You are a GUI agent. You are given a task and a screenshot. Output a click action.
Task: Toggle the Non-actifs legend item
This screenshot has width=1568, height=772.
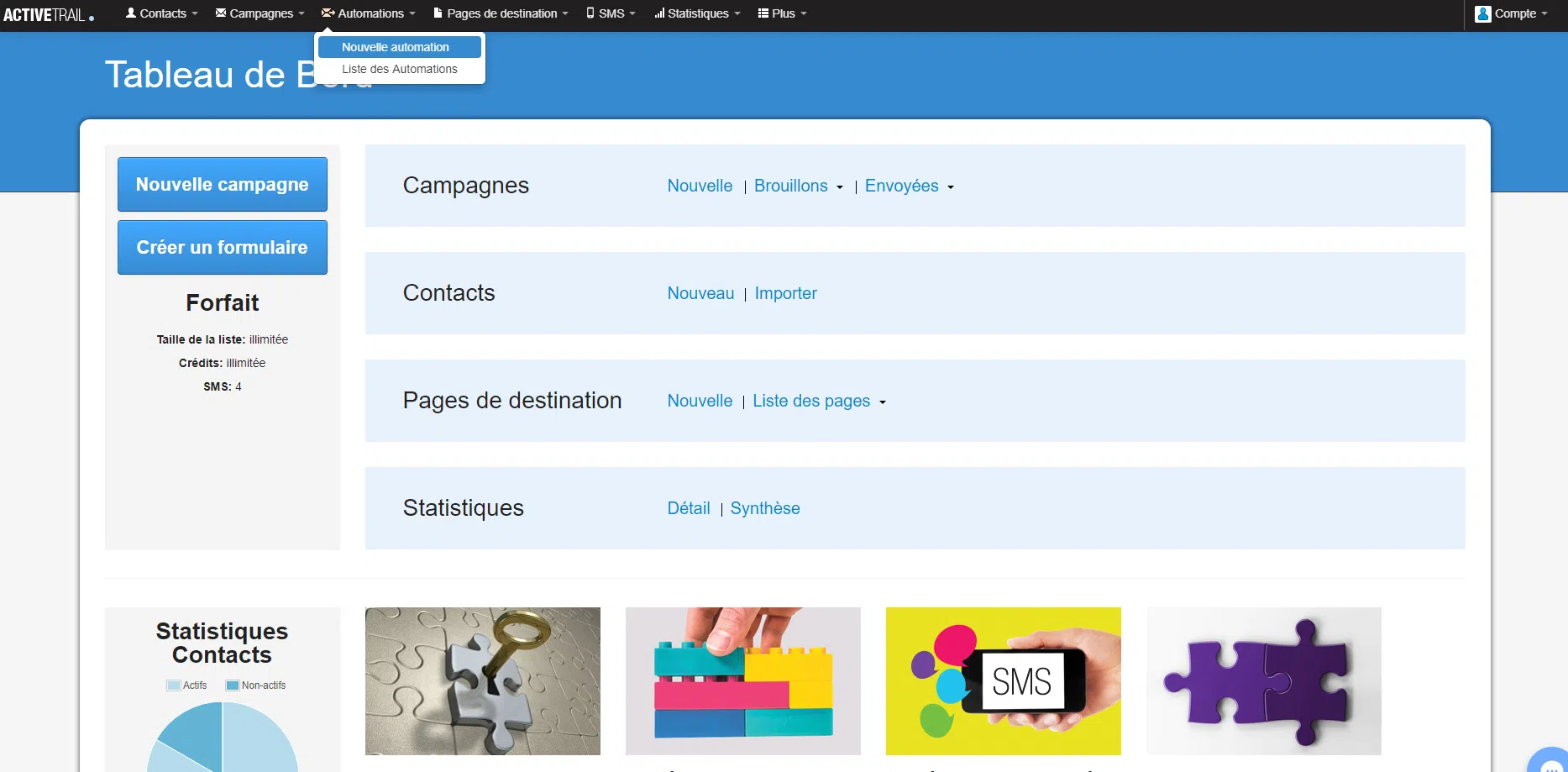click(x=256, y=685)
